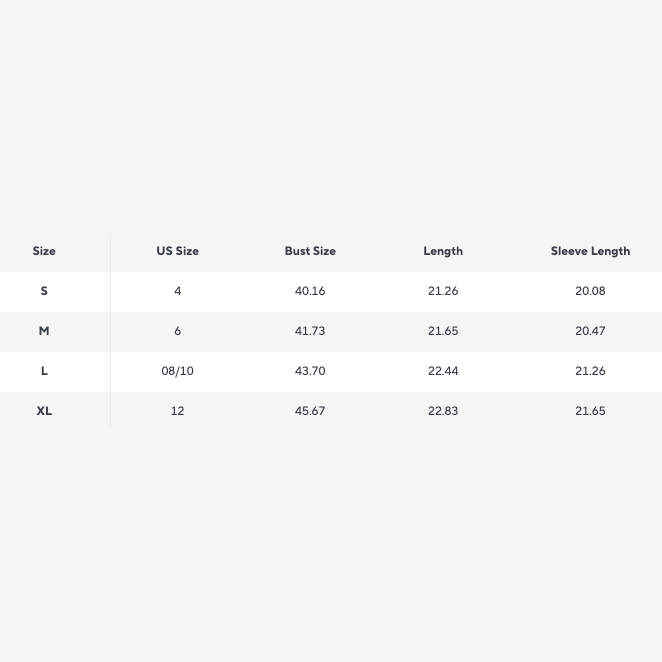Click US size value 12

[177, 411]
